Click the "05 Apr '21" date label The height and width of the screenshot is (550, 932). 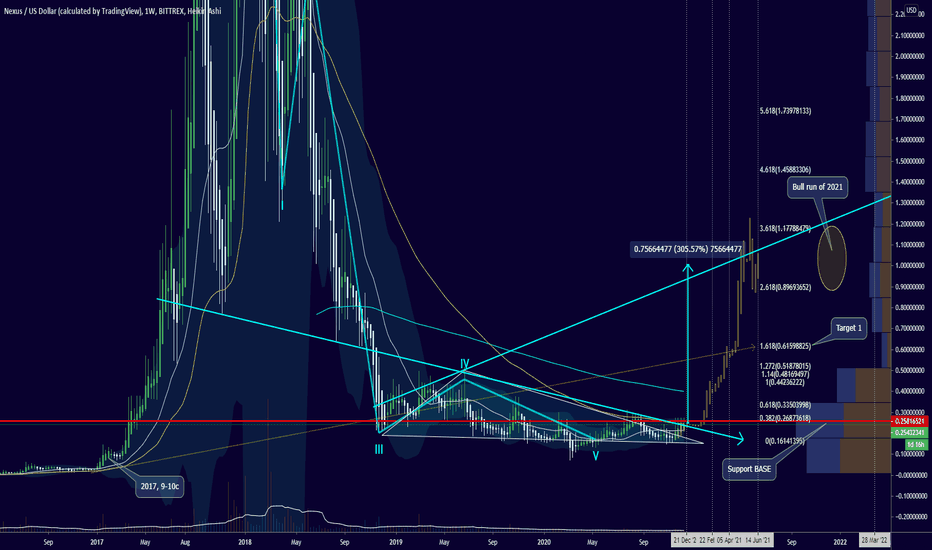point(729,541)
